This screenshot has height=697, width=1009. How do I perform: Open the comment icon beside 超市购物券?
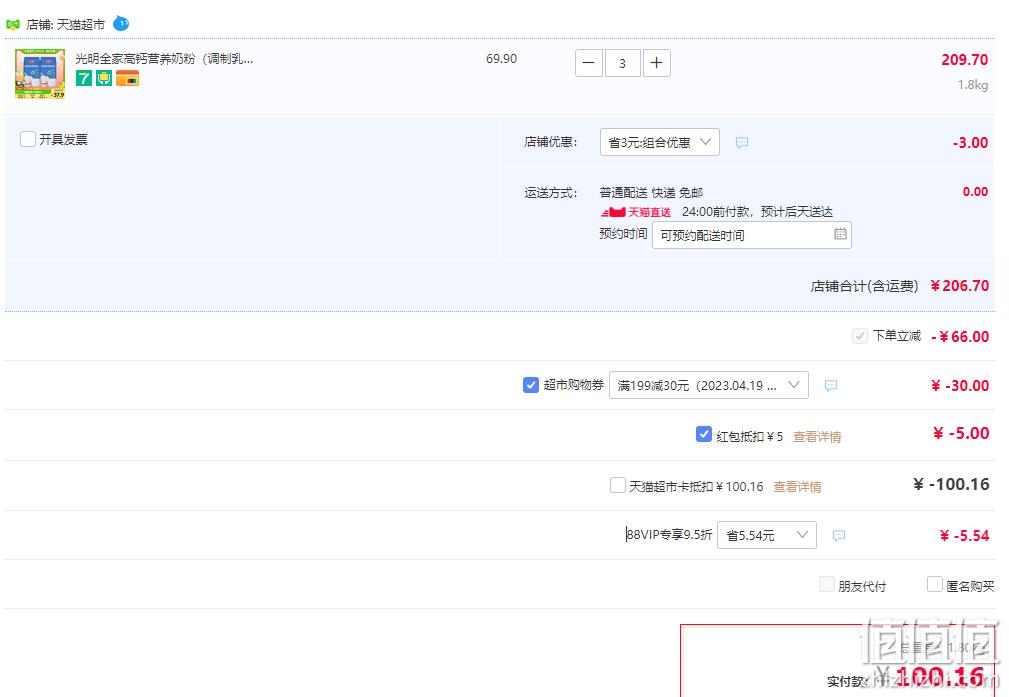(x=831, y=386)
